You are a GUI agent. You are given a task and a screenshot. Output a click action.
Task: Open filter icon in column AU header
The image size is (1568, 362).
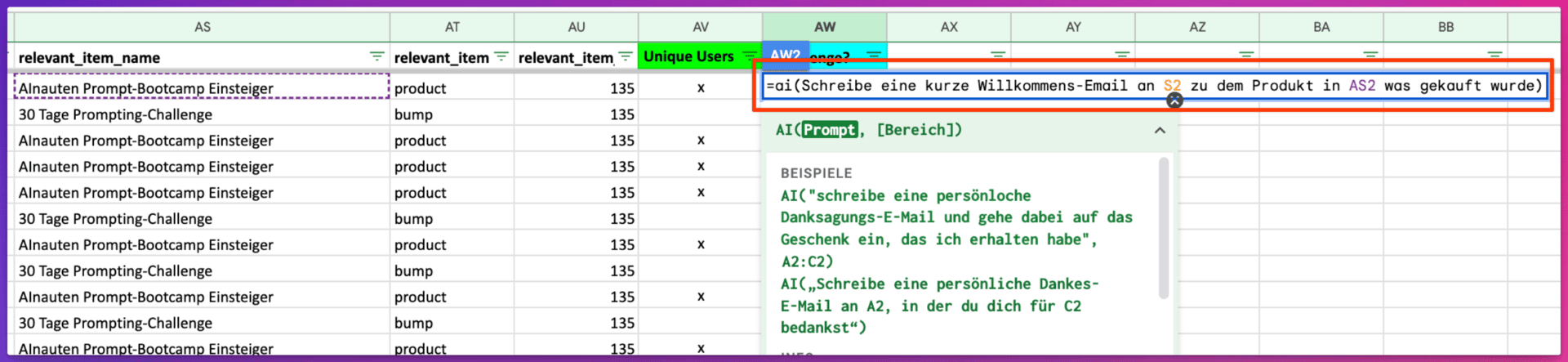[626, 56]
